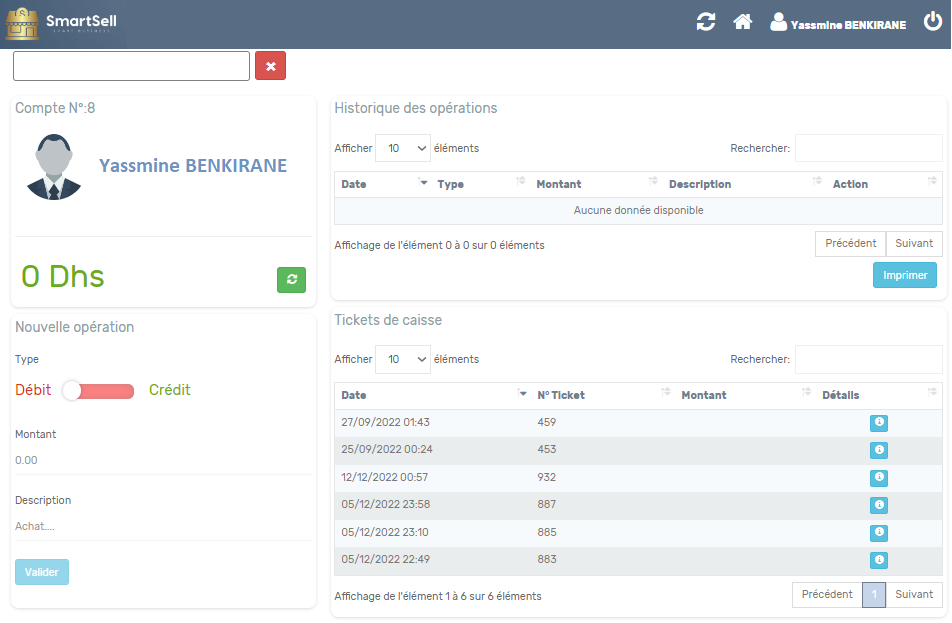Click the date 05/12/2022 23:10
The width and height of the screenshot is (952, 623).
pos(385,532)
